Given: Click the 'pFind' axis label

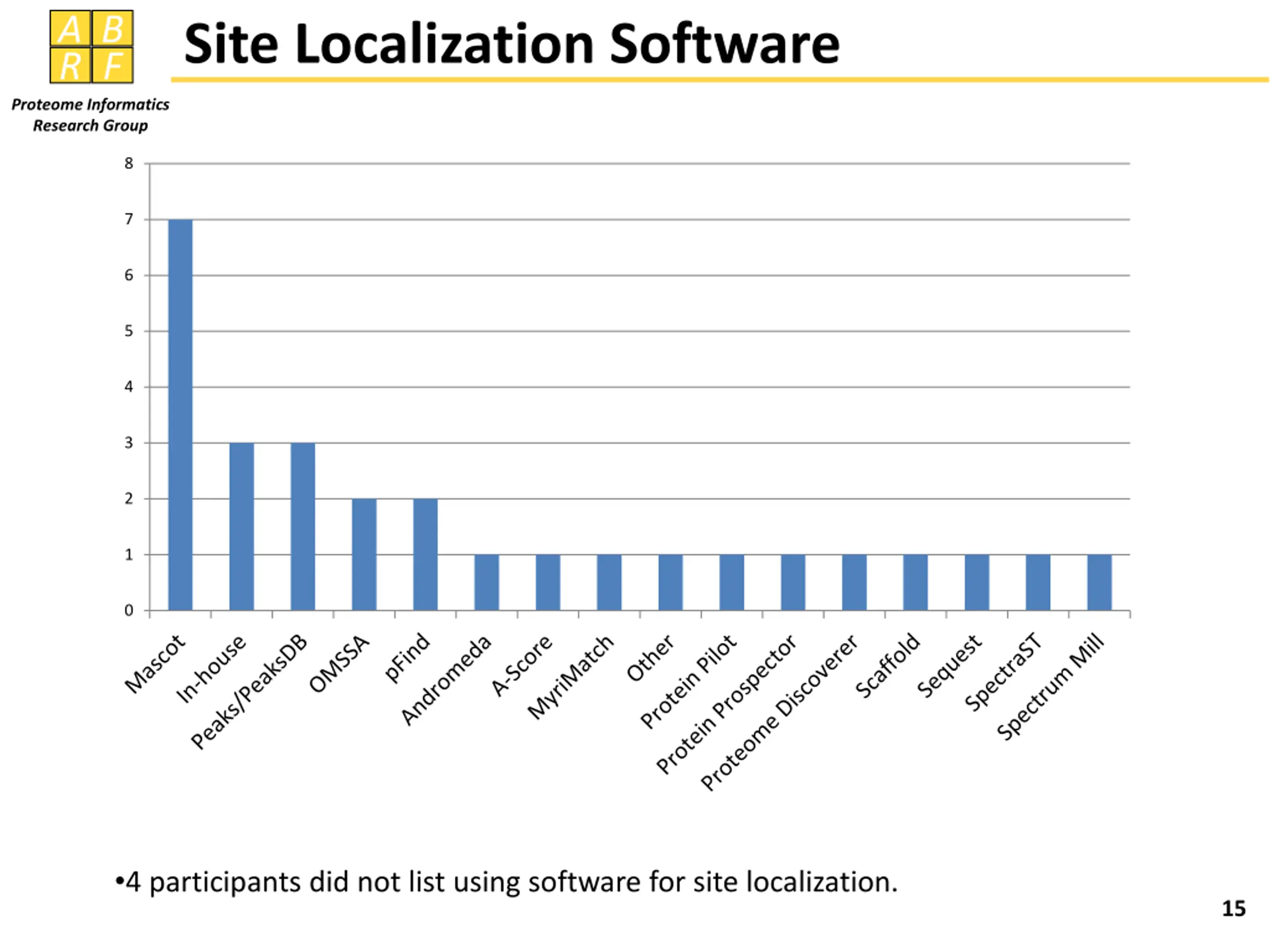Looking at the screenshot, I should [x=407, y=657].
